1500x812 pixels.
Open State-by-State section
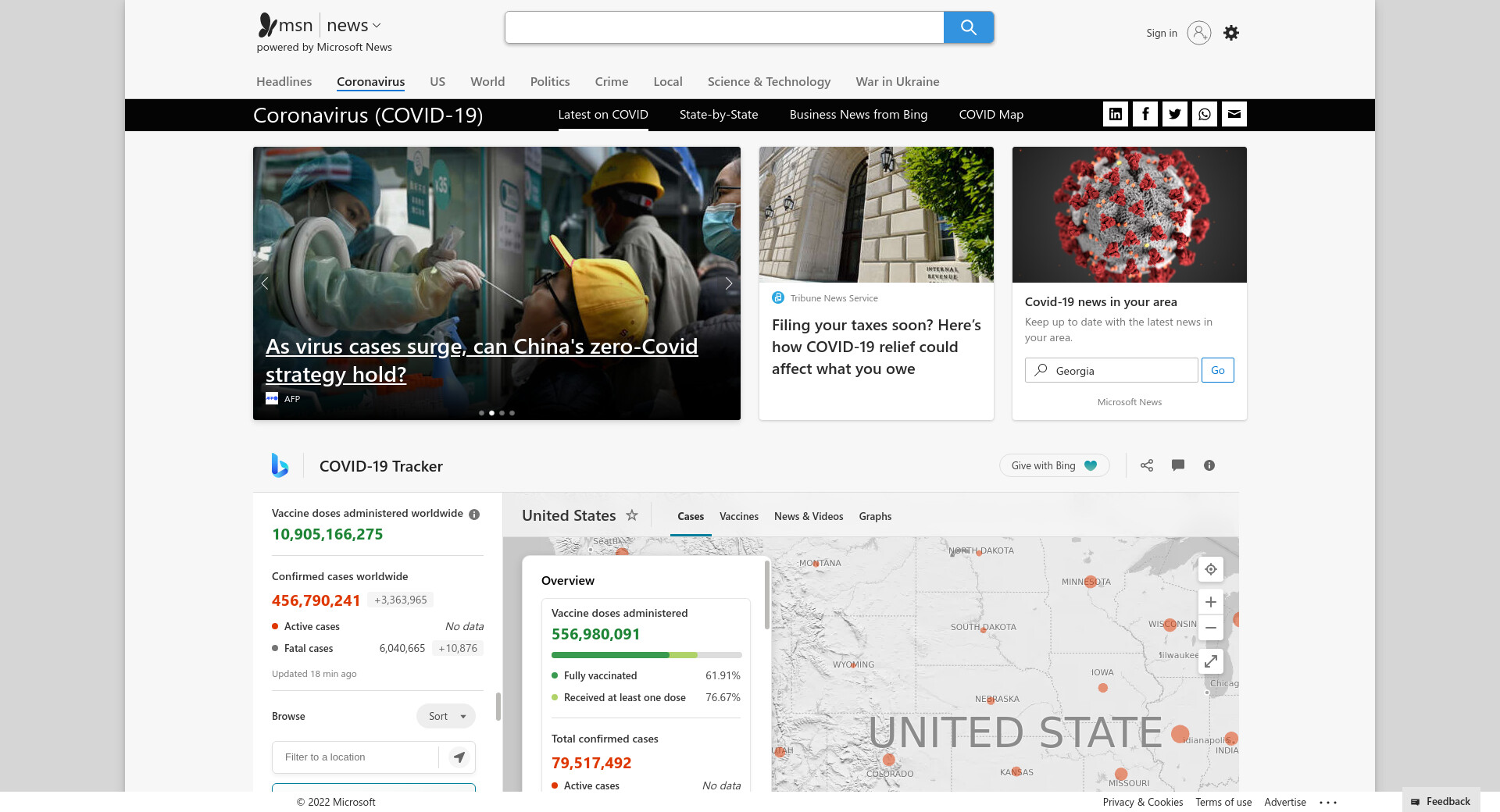(718, 115)
